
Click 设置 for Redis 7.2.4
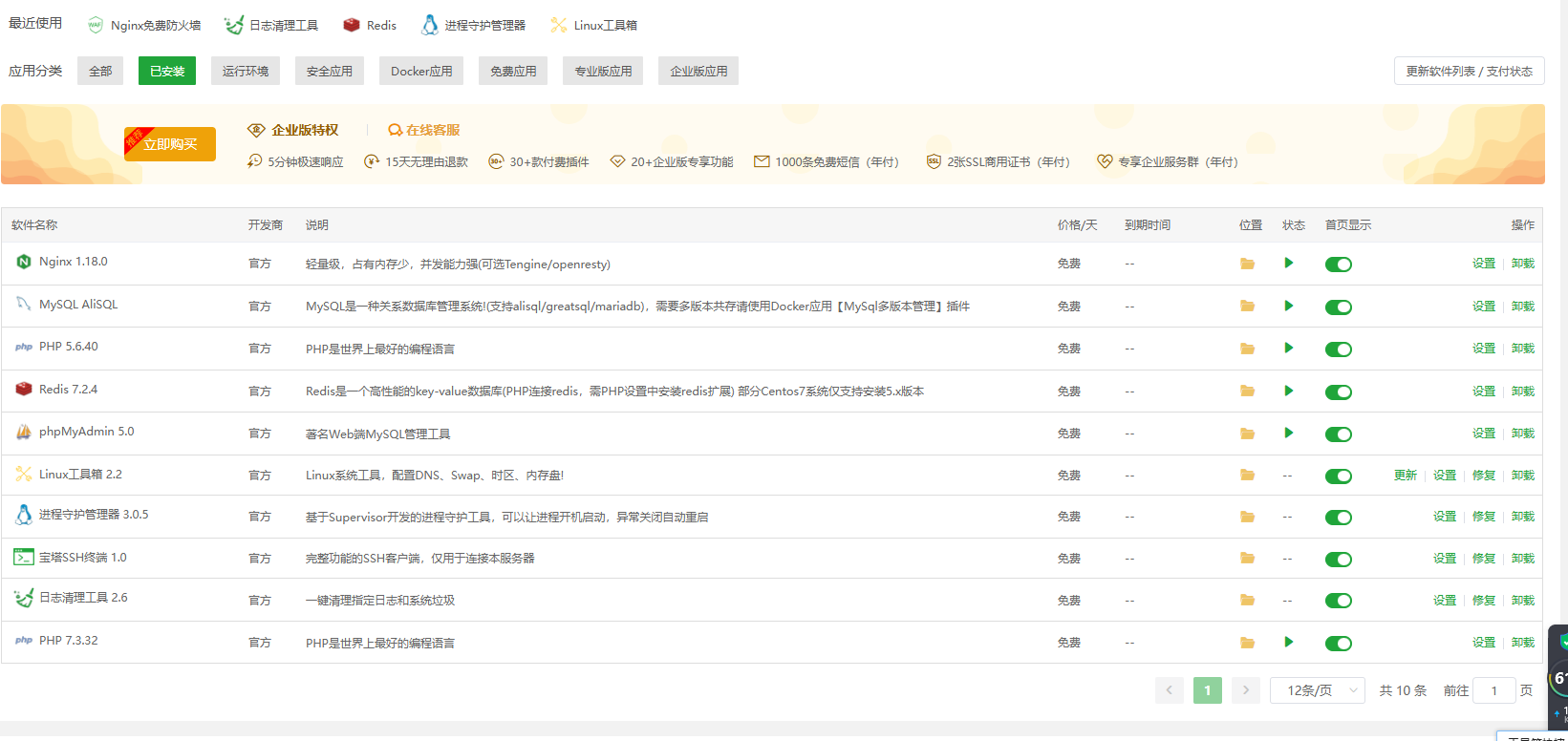1484,392
